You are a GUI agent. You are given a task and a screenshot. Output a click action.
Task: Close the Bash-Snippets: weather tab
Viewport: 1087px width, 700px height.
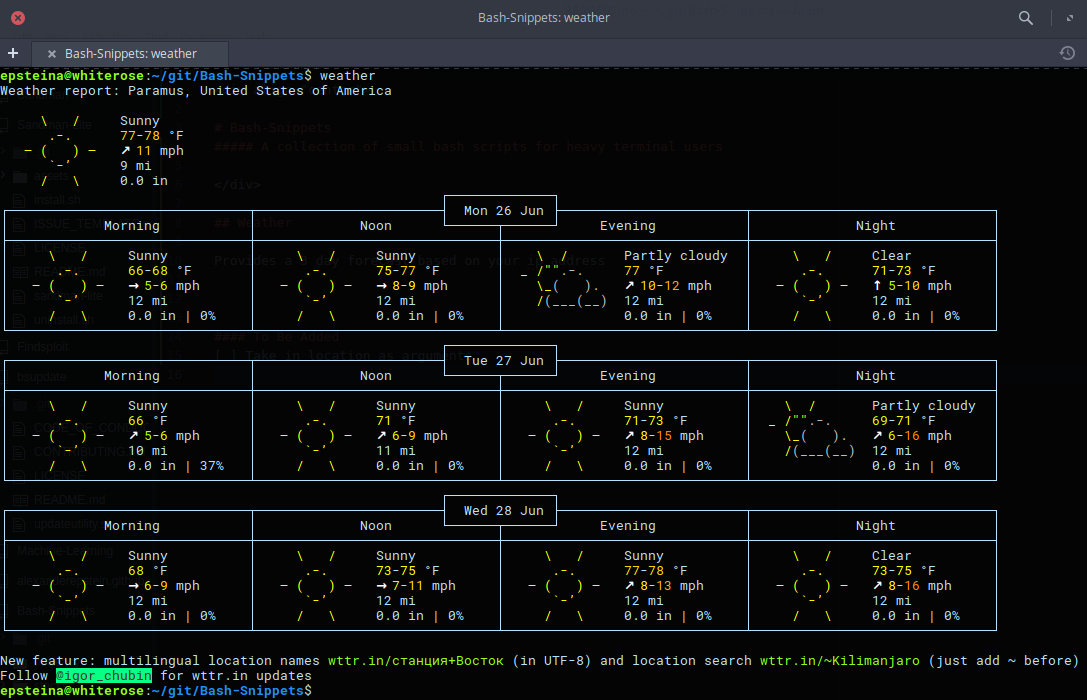tap(51, 54)
